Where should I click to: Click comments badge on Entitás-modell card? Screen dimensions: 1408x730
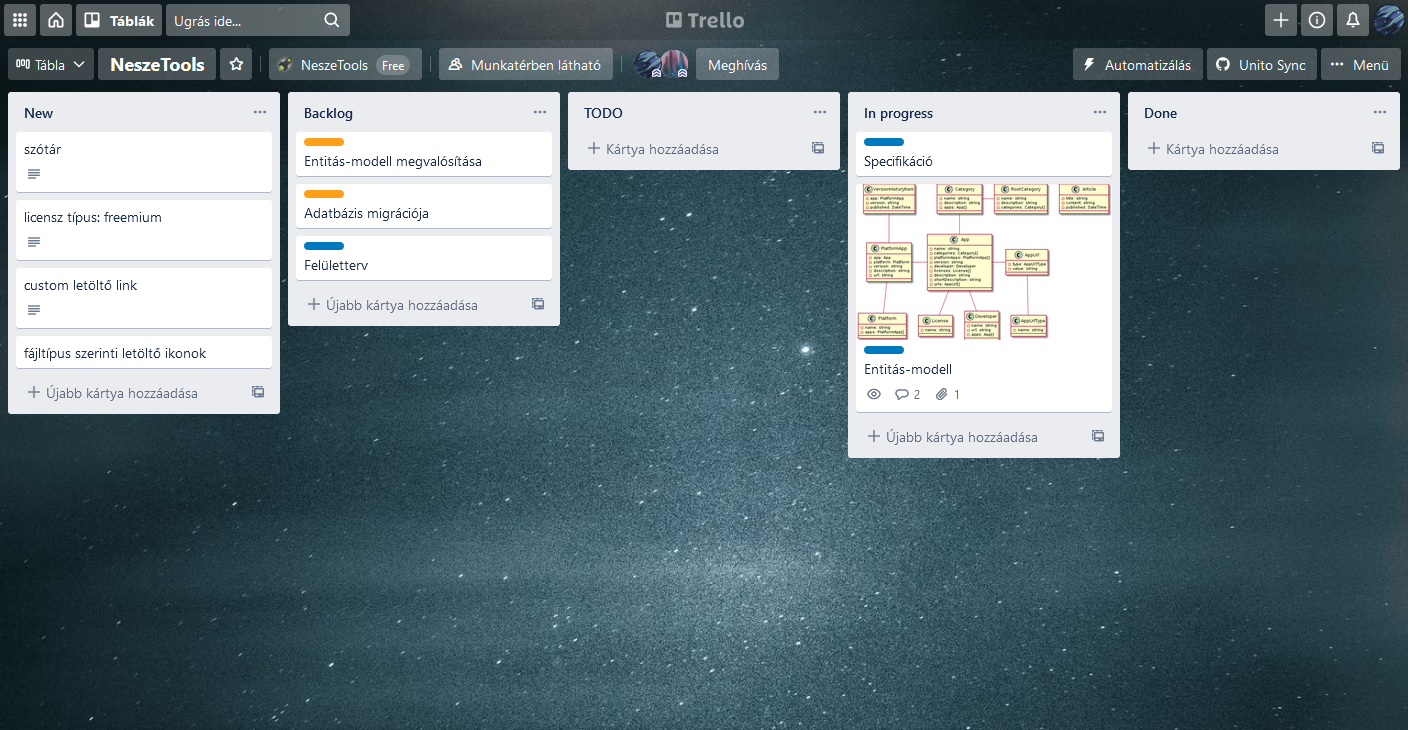pos(908,395)
